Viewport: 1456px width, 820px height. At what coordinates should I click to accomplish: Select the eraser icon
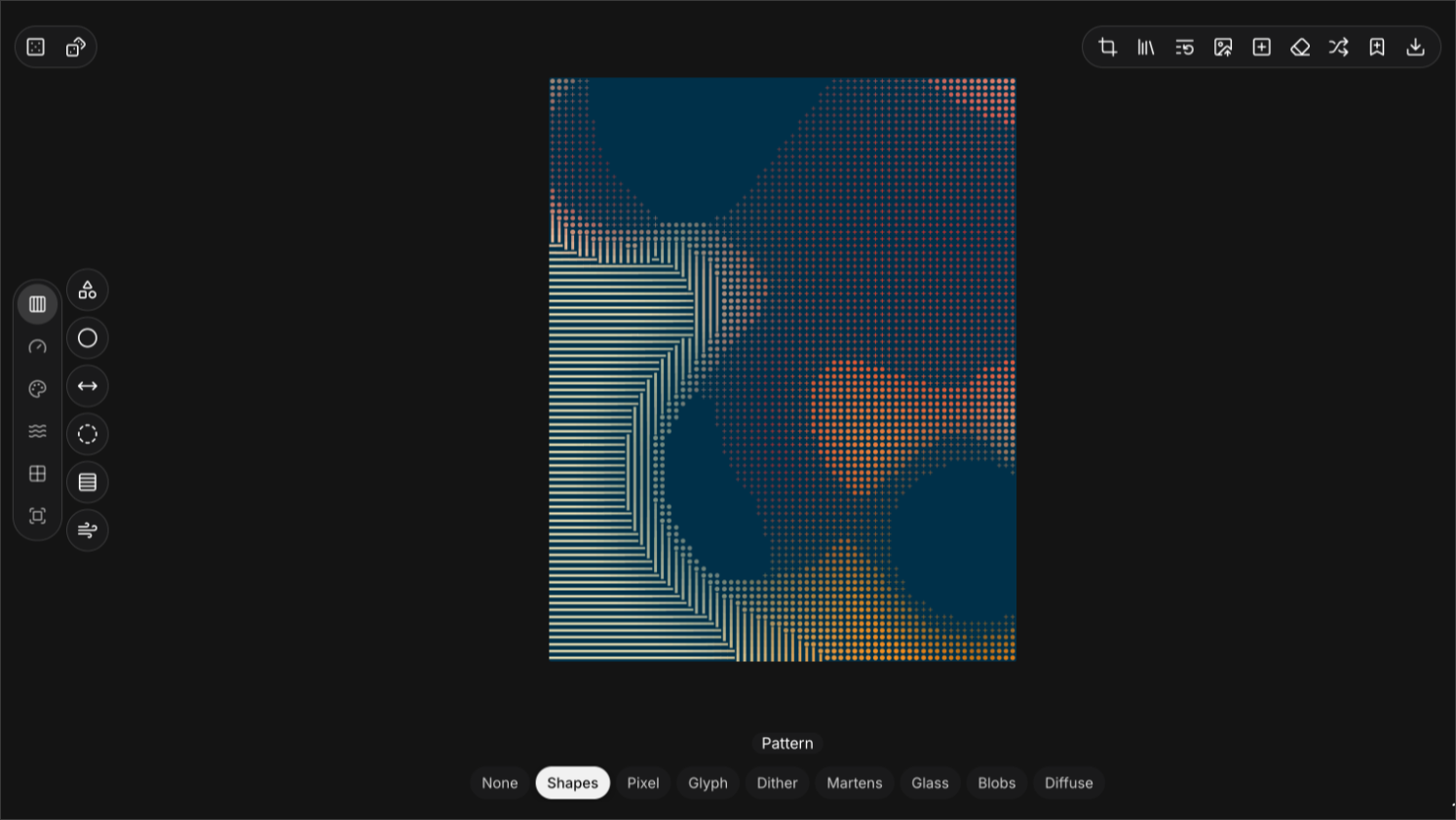click(1300, 47)
